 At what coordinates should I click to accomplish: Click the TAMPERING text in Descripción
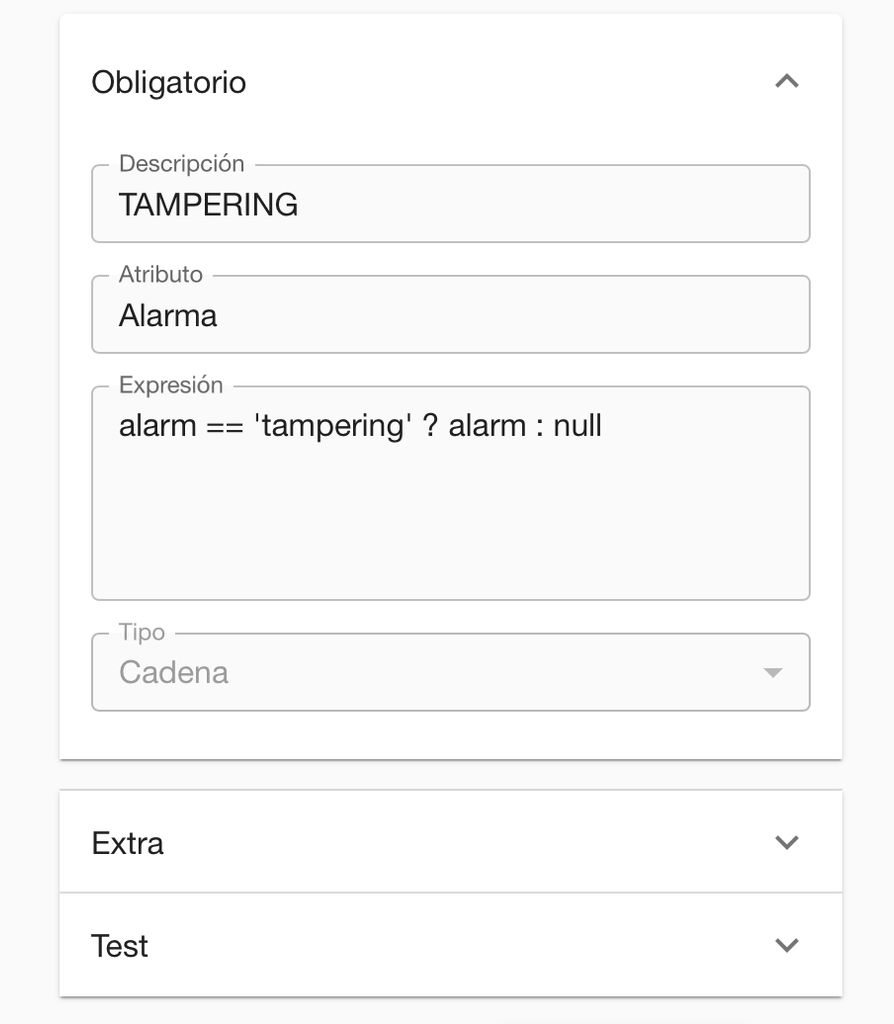point(208,205)
